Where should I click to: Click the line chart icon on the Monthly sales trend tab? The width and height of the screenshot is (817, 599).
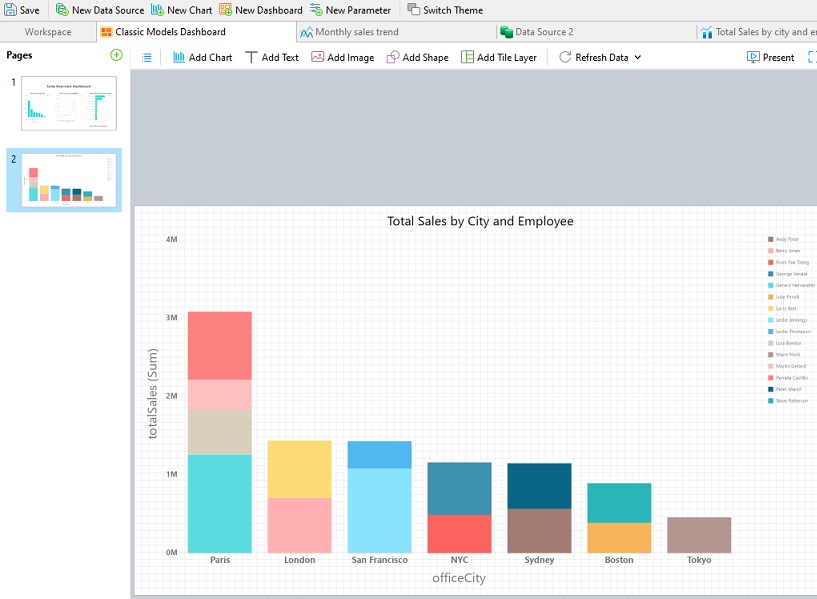[306, 32]
